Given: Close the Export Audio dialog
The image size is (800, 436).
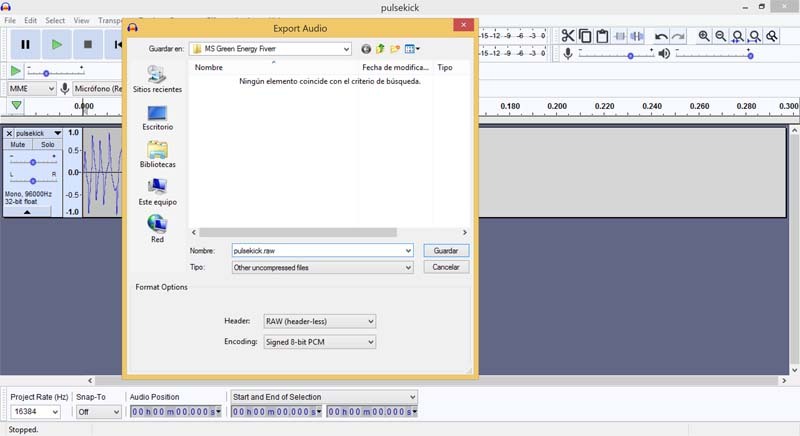Looking at the screenshot, I should pos(463,24).
